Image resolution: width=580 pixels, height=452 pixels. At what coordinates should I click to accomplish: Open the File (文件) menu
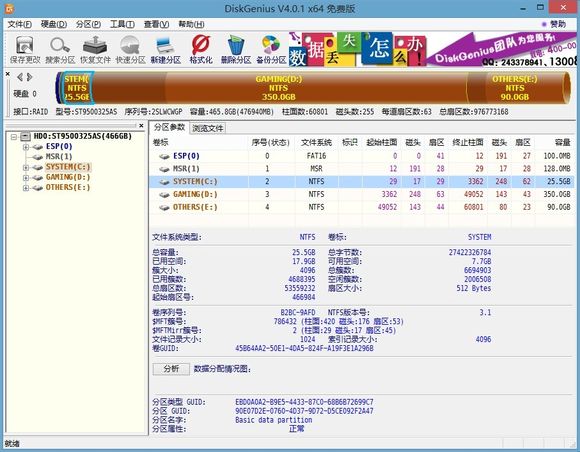point(20,24)
